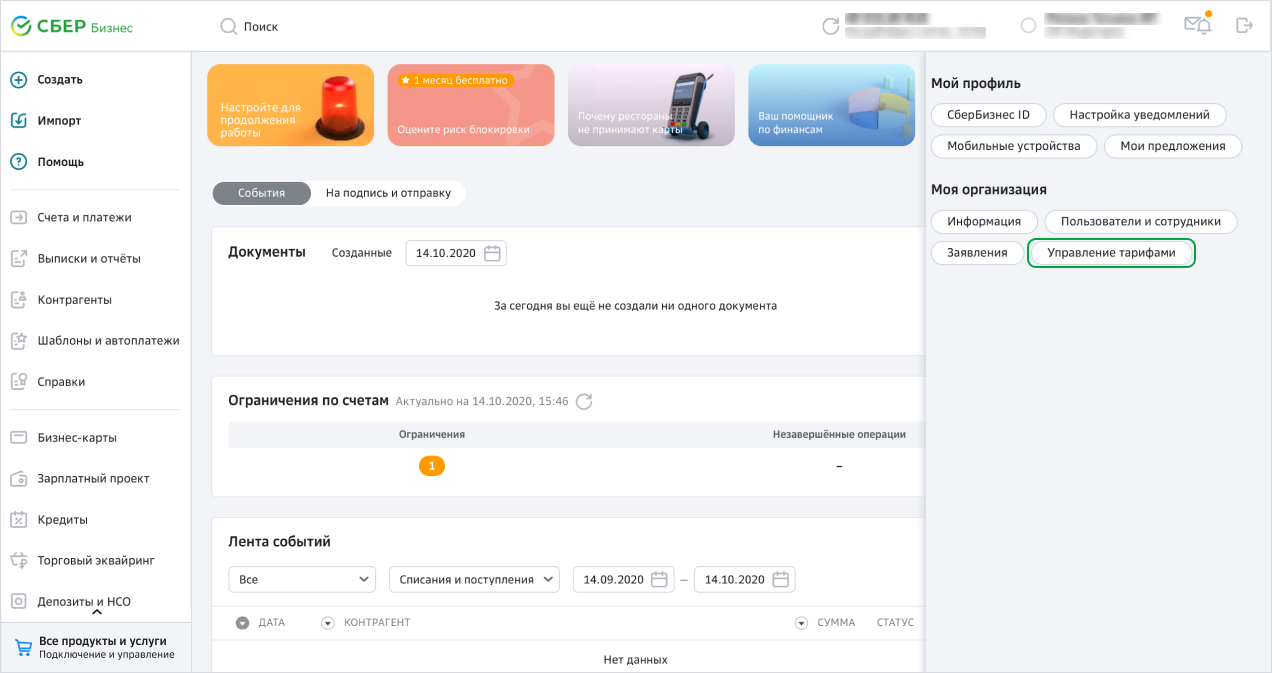
Task: Click the СберБизнес ID button
Action: (988, 115)
